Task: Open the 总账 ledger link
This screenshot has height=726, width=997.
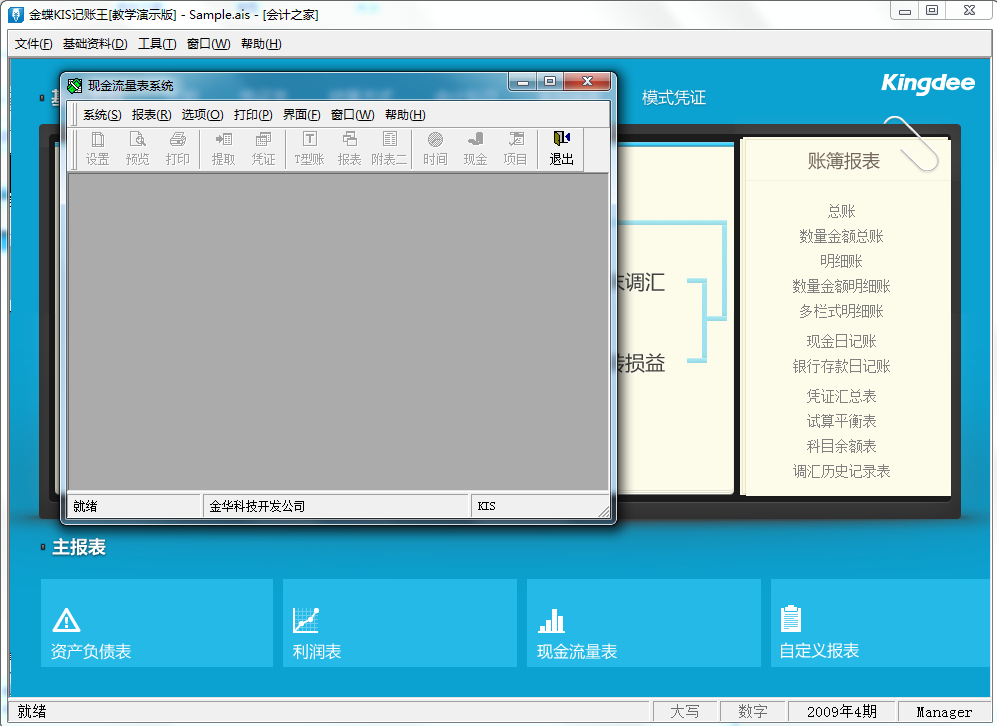Action: (841, 211)
